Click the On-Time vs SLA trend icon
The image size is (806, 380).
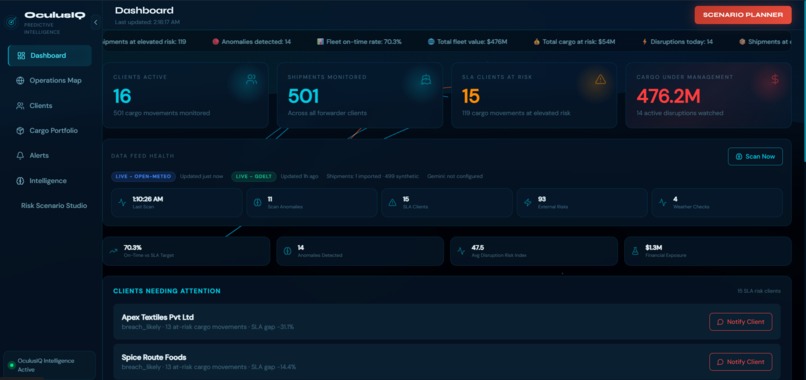pyautogui.click(x=113, y=251)
